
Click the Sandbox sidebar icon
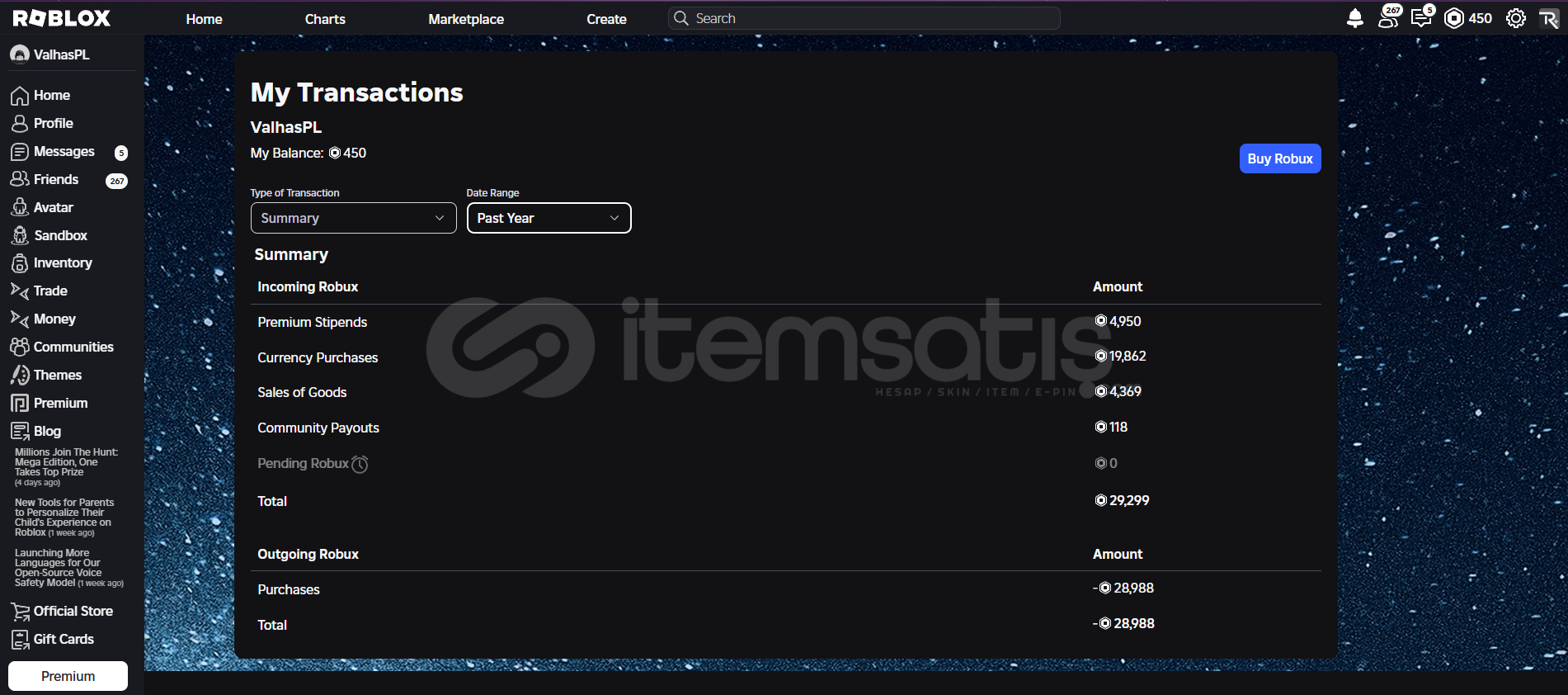(x=20, y=235)
